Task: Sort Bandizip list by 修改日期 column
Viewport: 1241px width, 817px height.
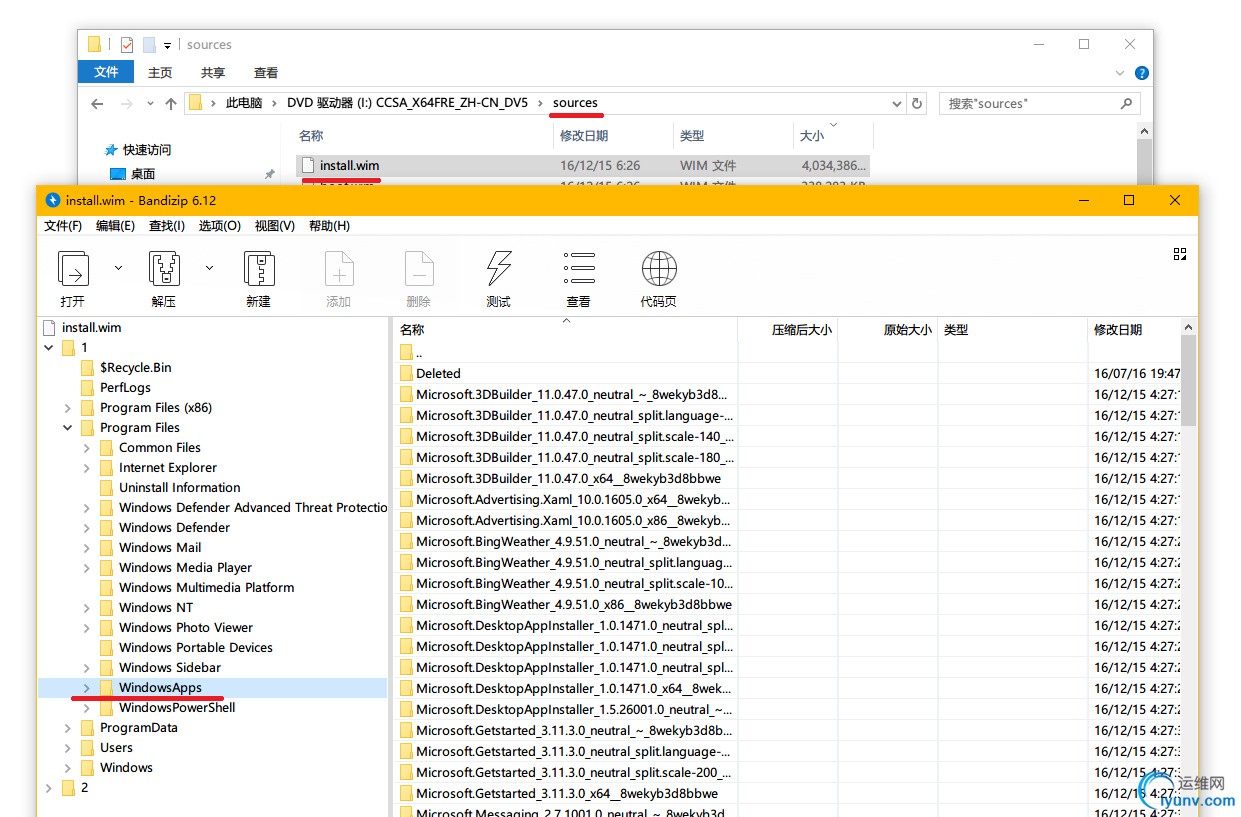Action: coord(1133,329)
